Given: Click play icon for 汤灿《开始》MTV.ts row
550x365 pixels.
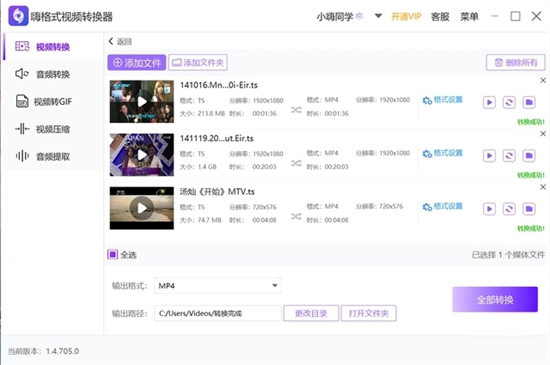Looking at the screenshot, I should [489, 209].
